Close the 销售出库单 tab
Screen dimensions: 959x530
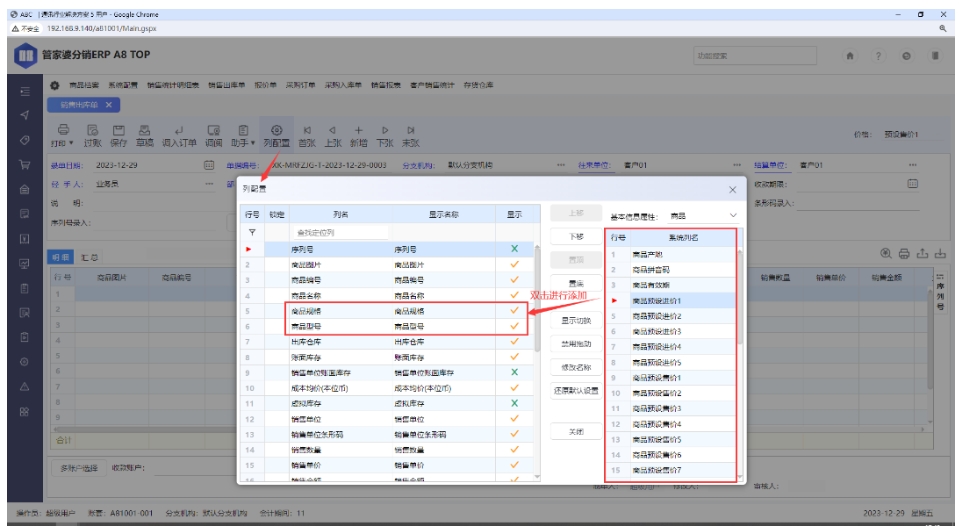point(108,105)
